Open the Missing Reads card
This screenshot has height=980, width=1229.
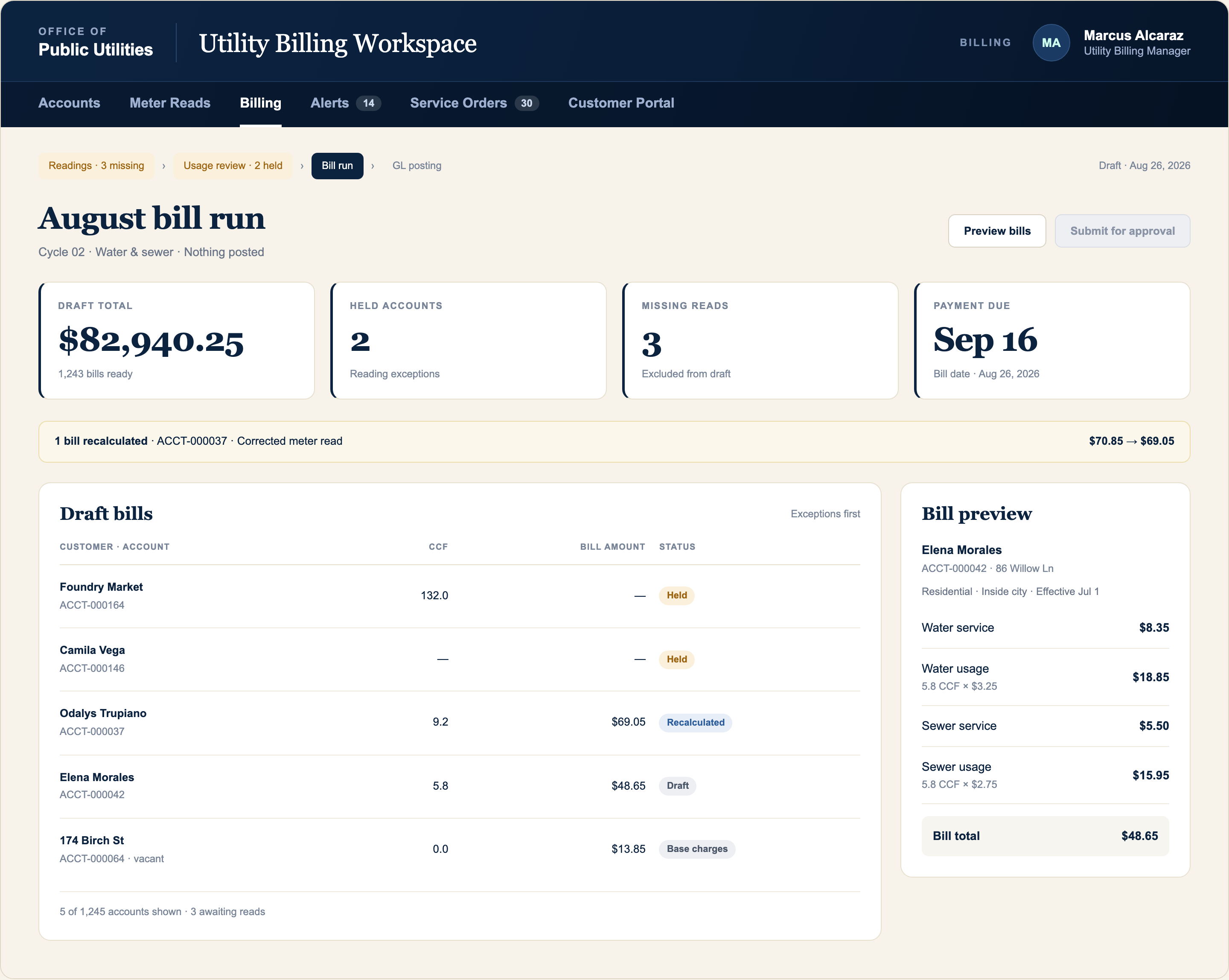click(760, 340)
